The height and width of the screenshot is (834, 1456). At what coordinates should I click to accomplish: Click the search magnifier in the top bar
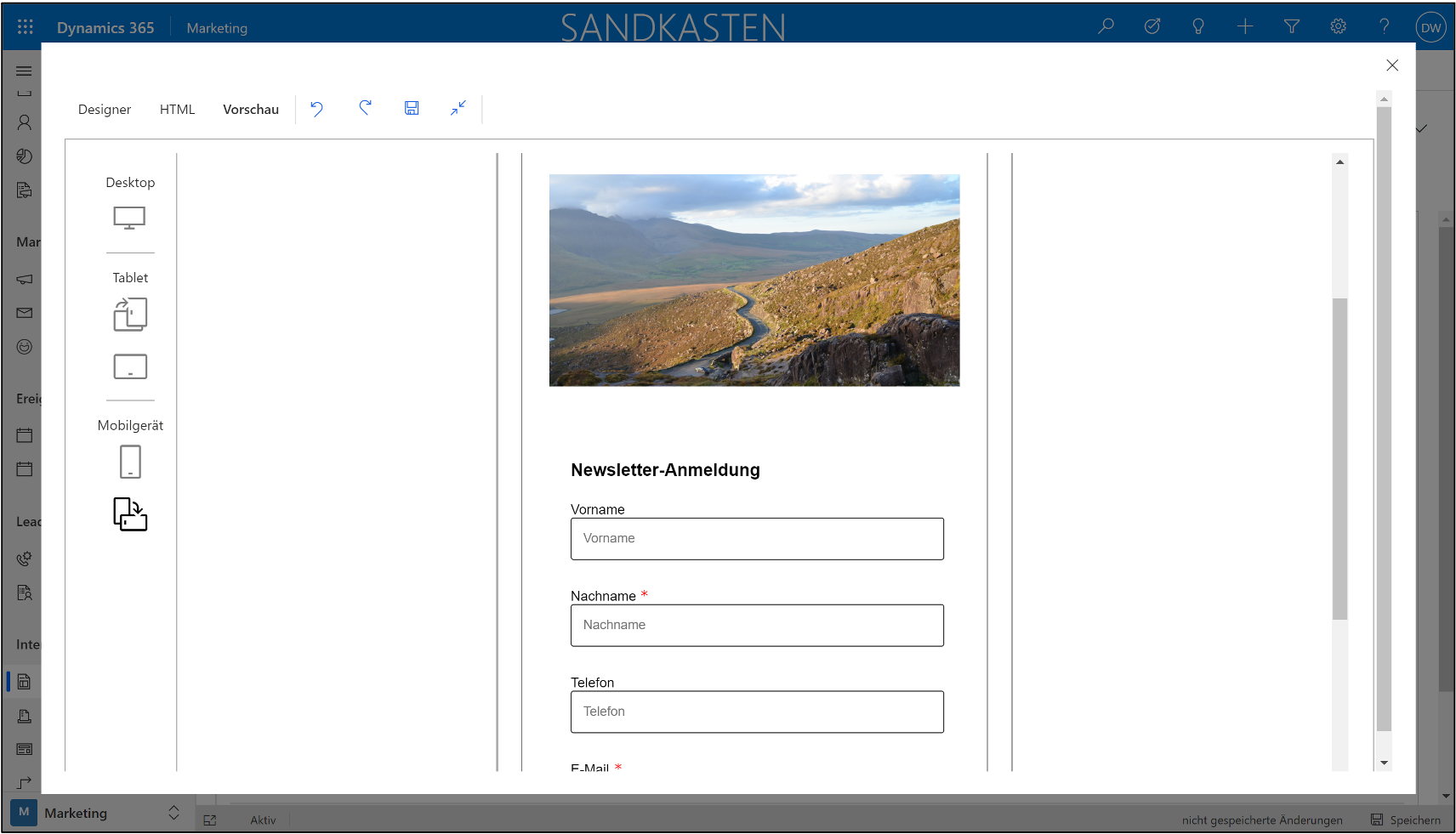[1106, 26]
